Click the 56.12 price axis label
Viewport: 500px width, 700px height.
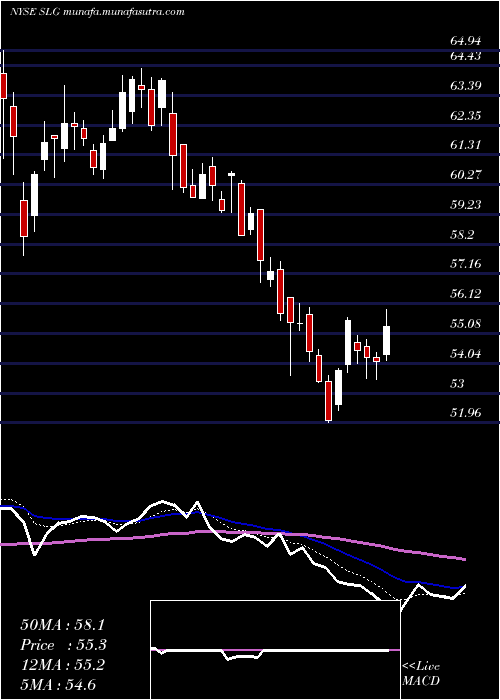[x=466, y=294]
